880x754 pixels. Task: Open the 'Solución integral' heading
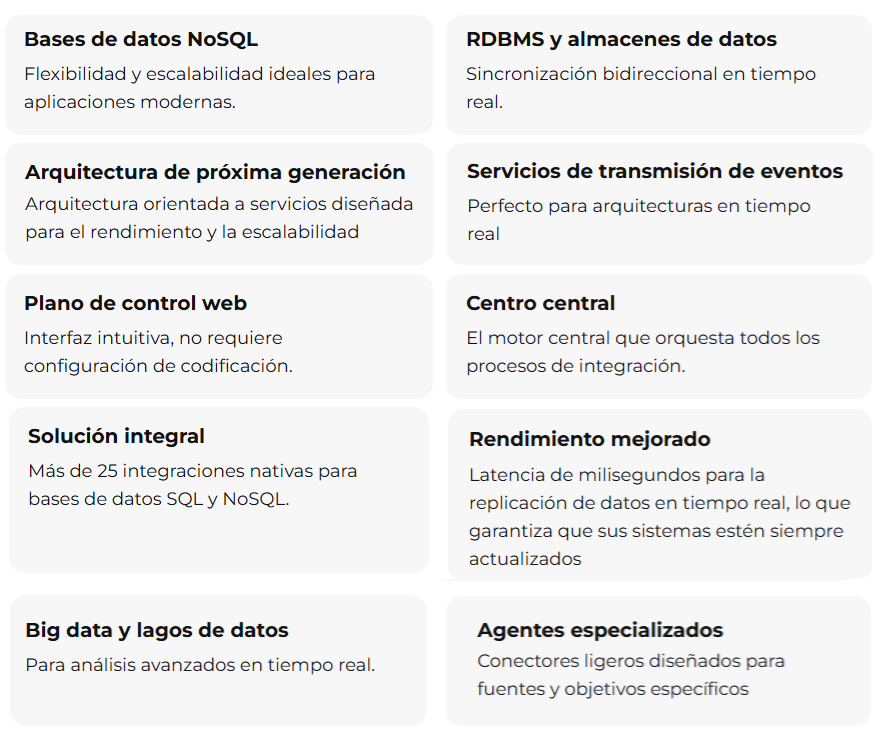click(x=116, y=436)
